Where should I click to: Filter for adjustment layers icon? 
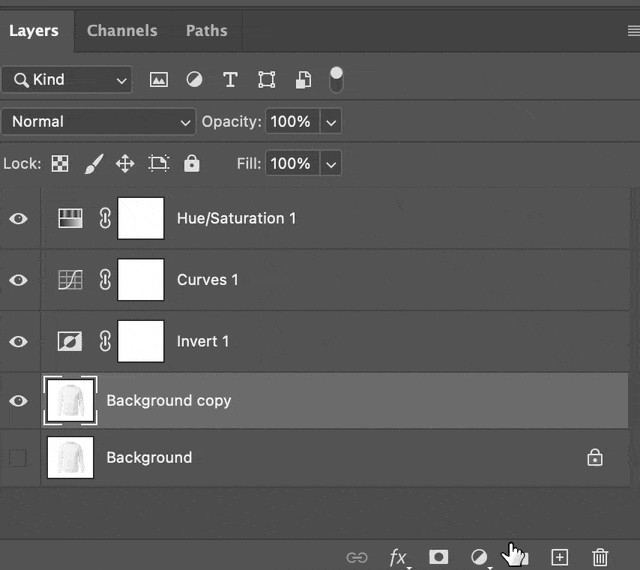coord(194,80)
